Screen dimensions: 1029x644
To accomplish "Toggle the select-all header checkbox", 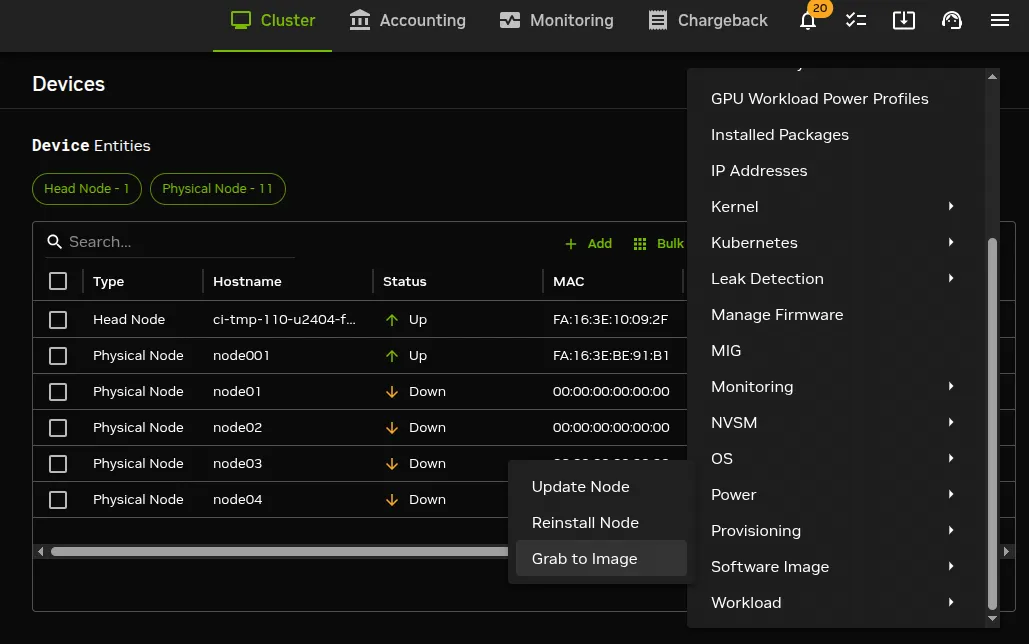I will pos(58,281).
